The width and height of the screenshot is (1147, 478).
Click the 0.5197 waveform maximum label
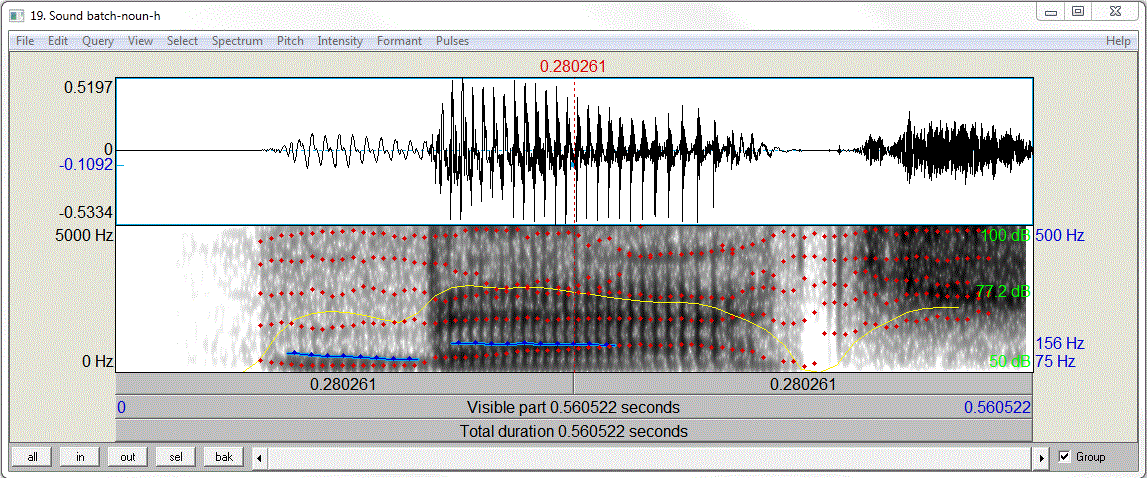coord(88,87)
